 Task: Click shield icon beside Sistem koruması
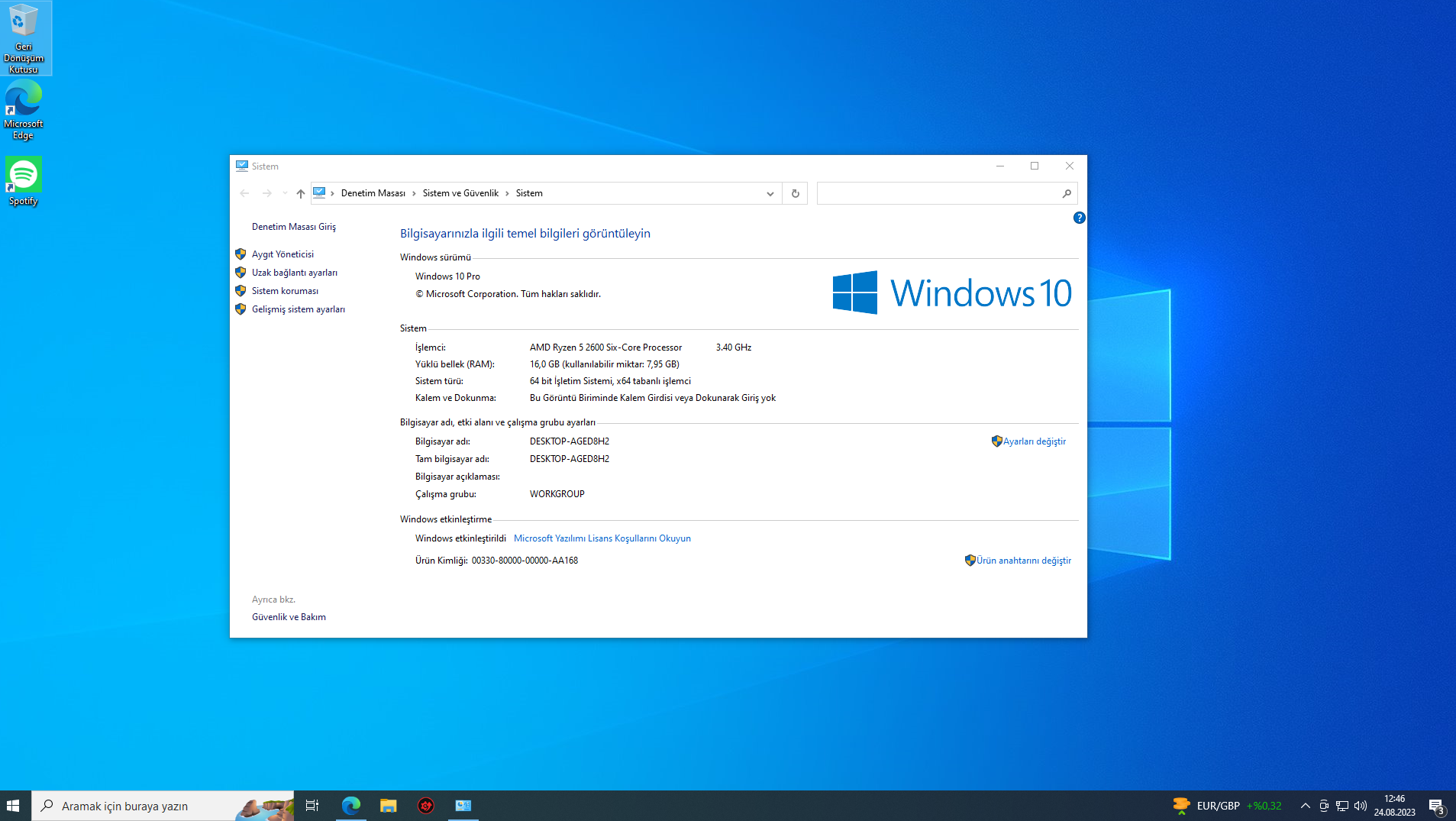point(241,291)
